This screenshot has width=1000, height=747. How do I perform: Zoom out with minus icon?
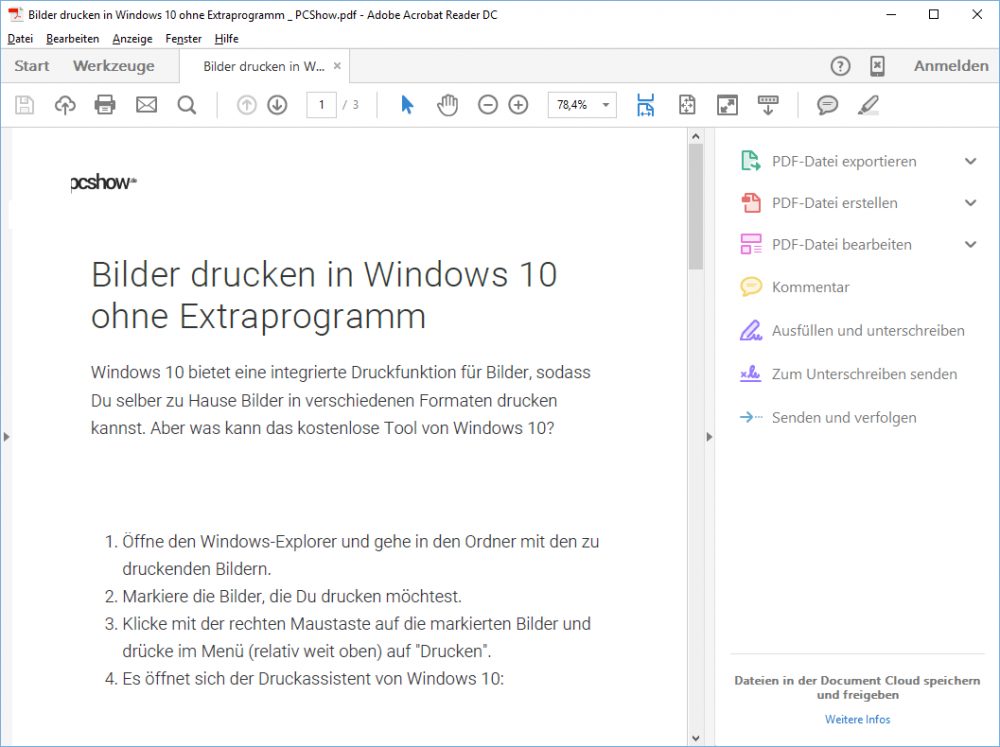click(x=488, y=105)
